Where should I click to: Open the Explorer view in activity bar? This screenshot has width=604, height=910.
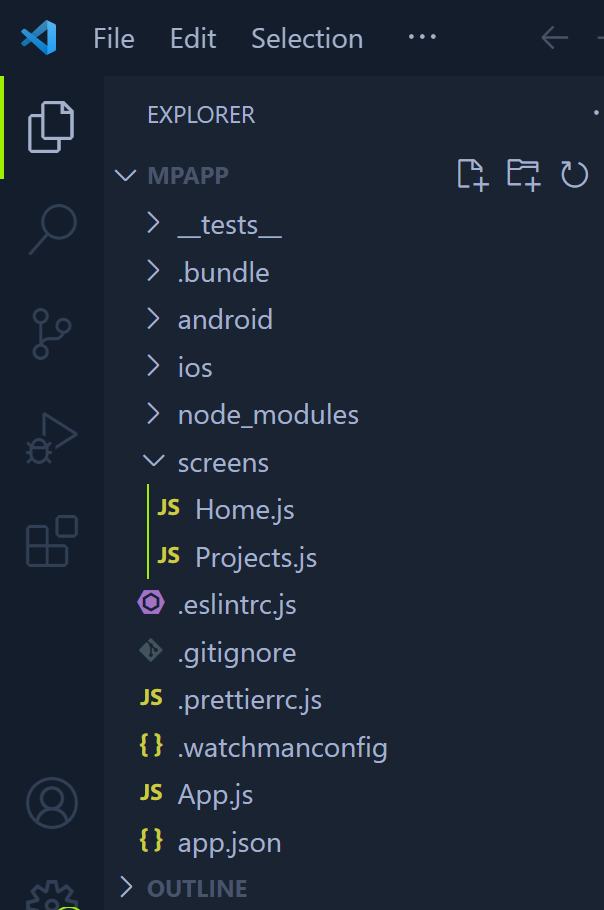tap(51, 127)
